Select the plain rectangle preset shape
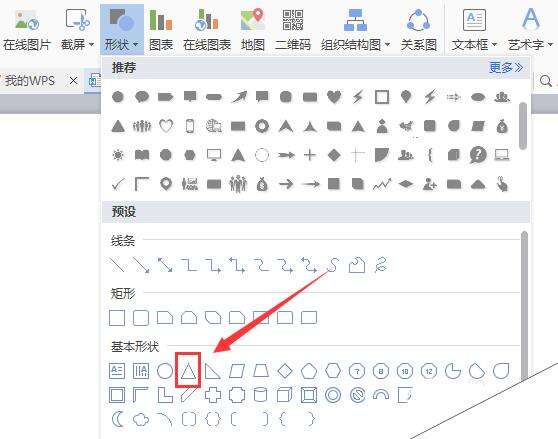The width and height of the screenshot is (558, 439). pyautogui.click(x=117, y=318)
